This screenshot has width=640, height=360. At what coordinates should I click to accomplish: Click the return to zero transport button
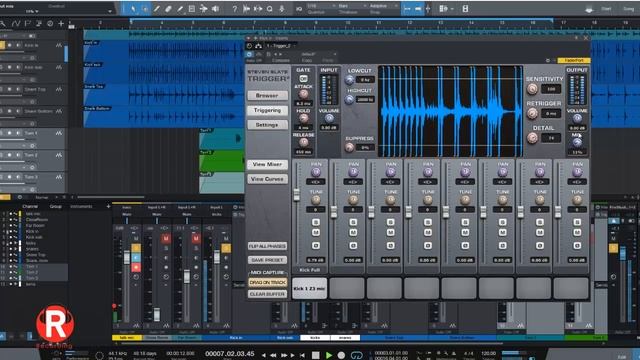coord(302,355)
